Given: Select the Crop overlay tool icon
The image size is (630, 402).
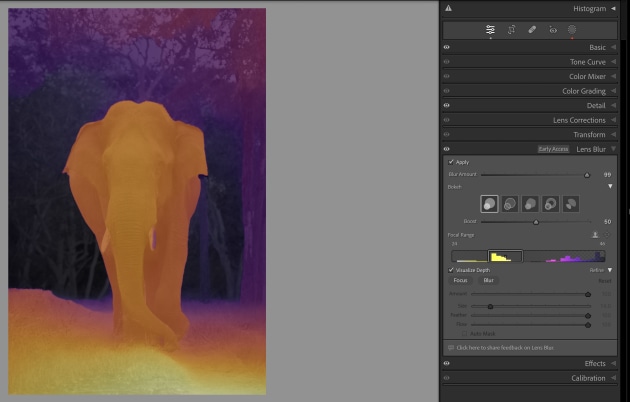Looking at the screenshot, I should [511, 30].
